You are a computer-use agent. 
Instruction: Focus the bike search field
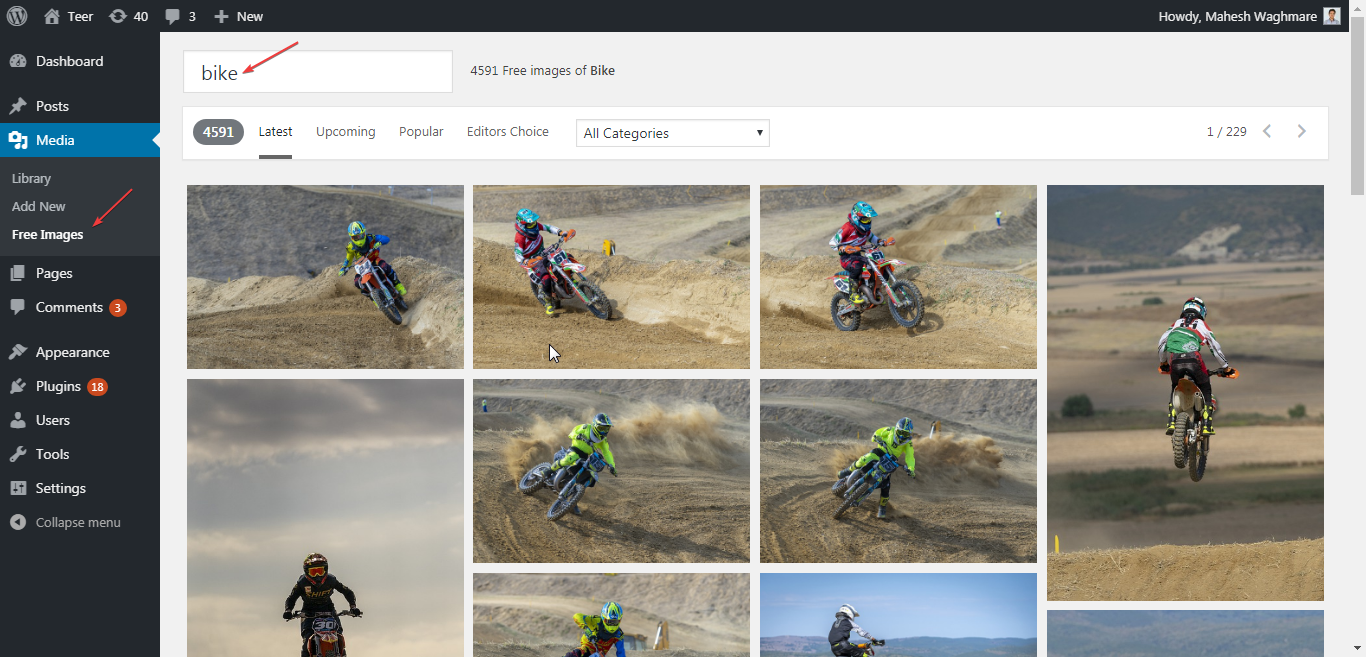(318, 72)
